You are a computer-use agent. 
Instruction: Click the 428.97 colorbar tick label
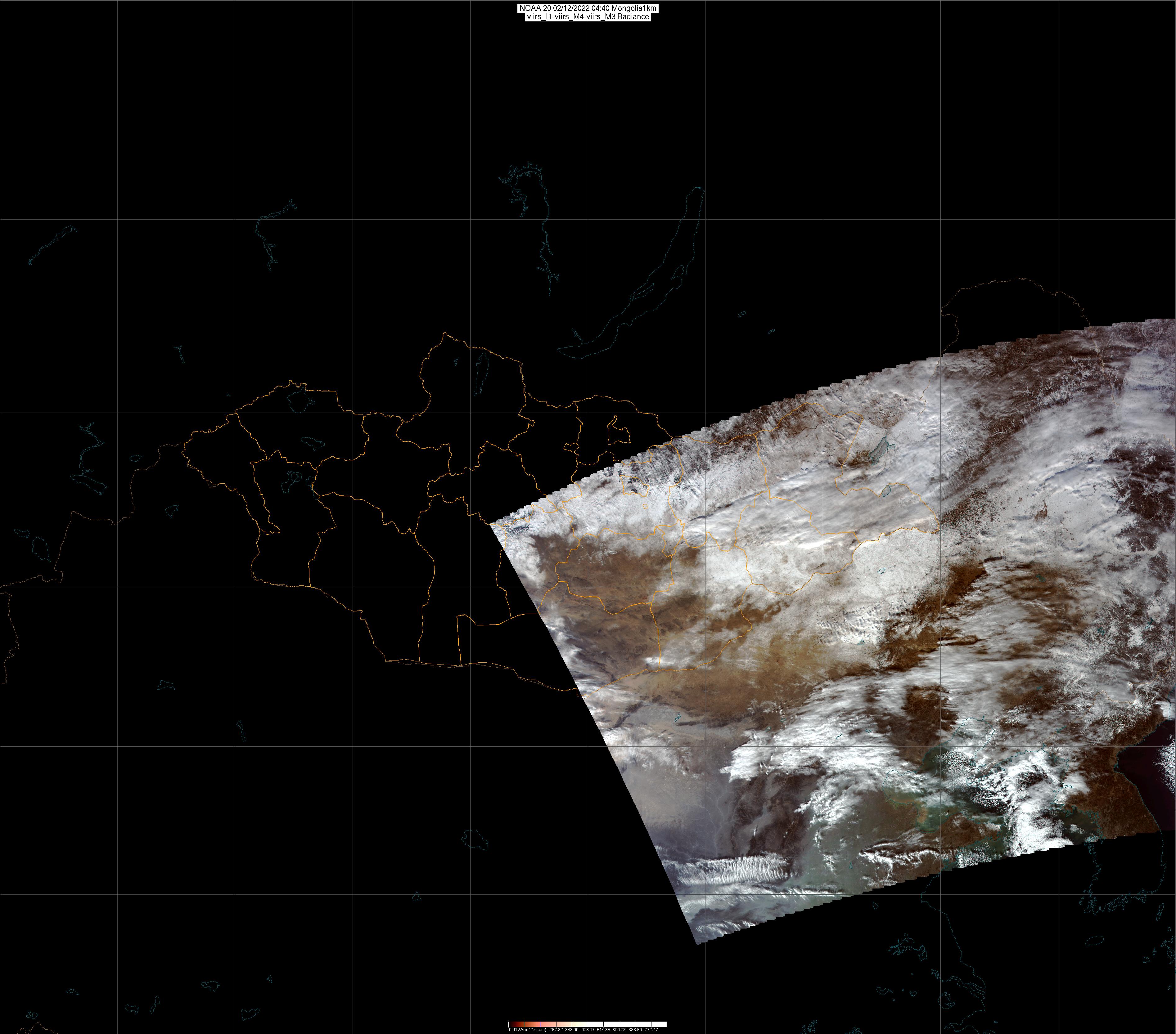pyautogui.click(x=588, y=1030)
